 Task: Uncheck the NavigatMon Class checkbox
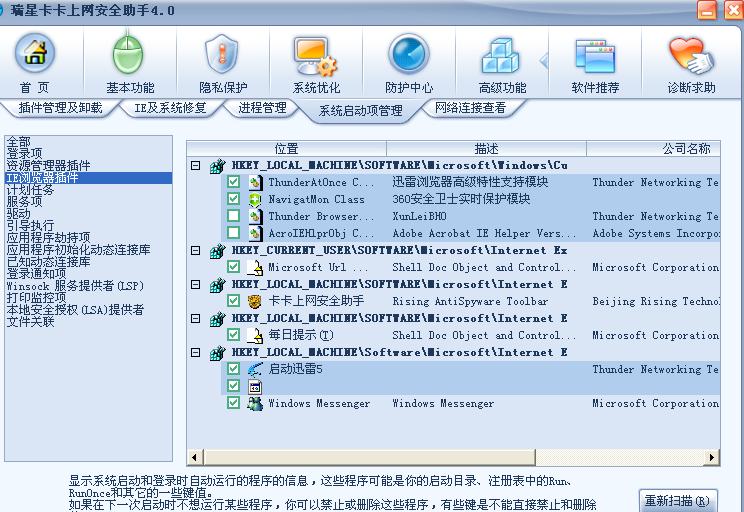point(233,198)
